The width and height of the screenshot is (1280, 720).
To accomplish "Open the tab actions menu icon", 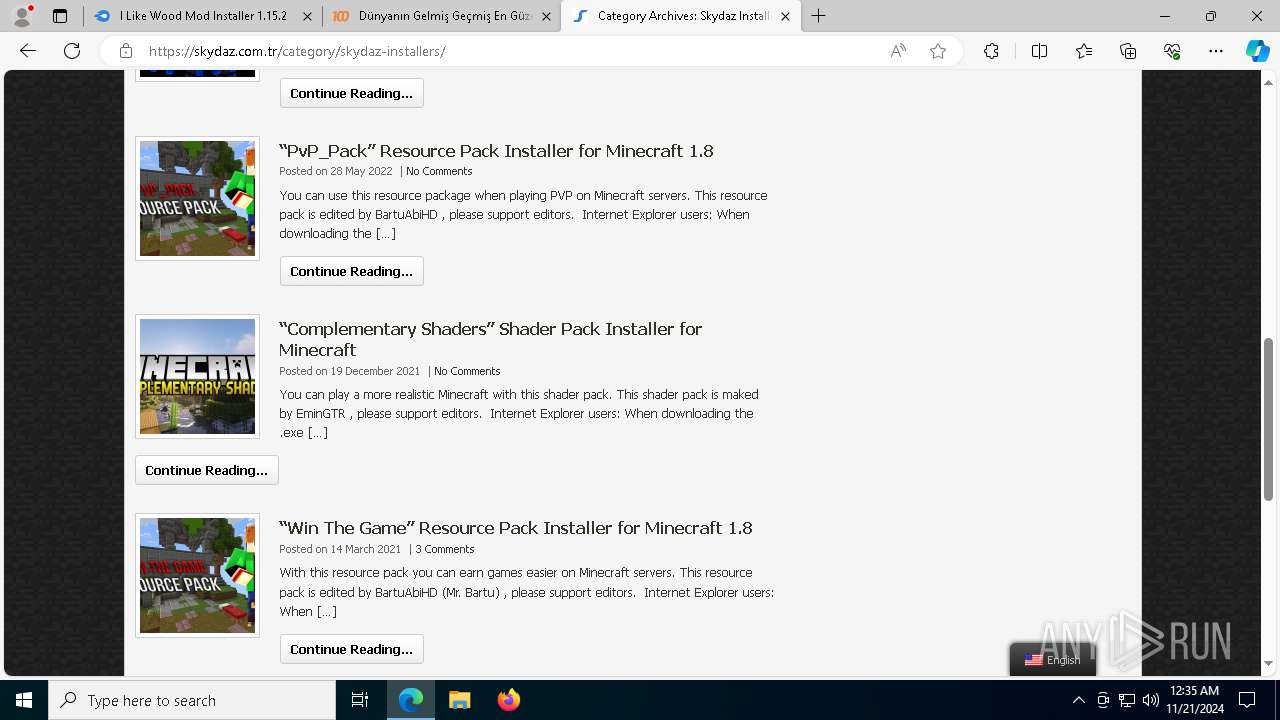I will (60, 16).
